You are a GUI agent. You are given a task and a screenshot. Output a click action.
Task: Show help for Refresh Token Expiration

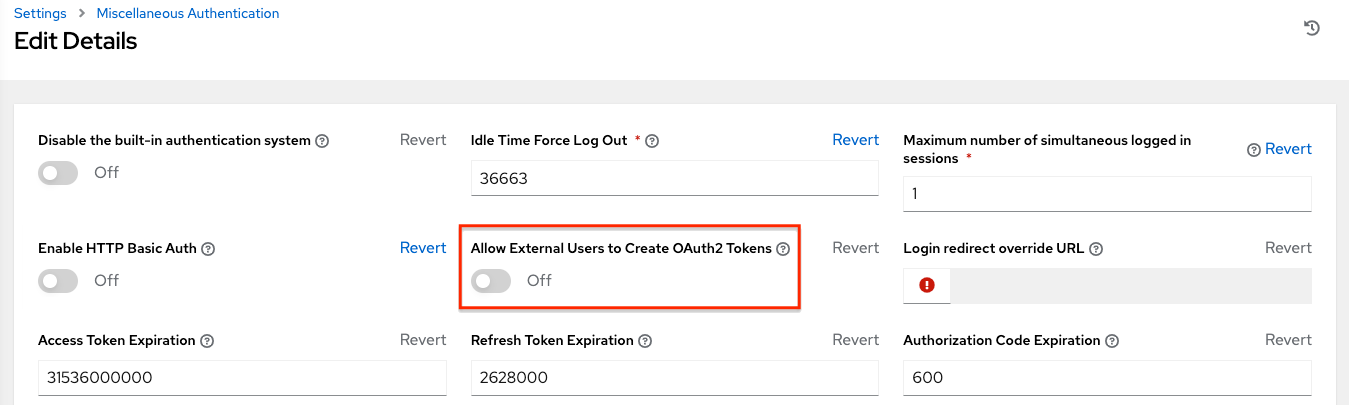coord(645,341)
